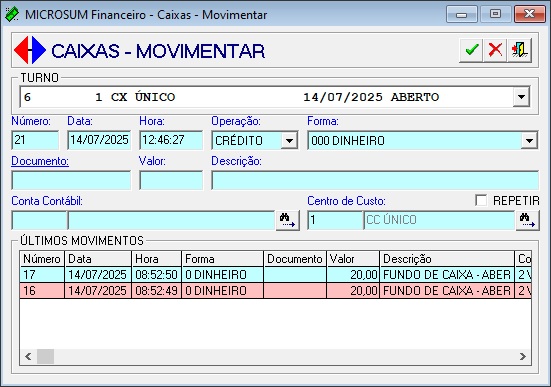
Task: Click the Conta Contábil code field
Action: point(39,220)
